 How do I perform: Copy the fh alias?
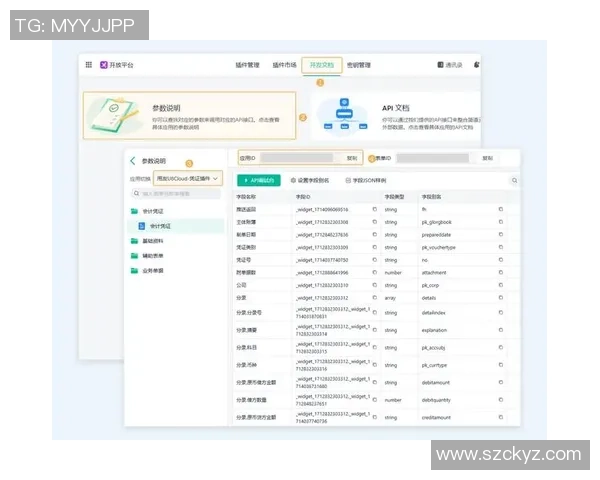coord(501,209)
